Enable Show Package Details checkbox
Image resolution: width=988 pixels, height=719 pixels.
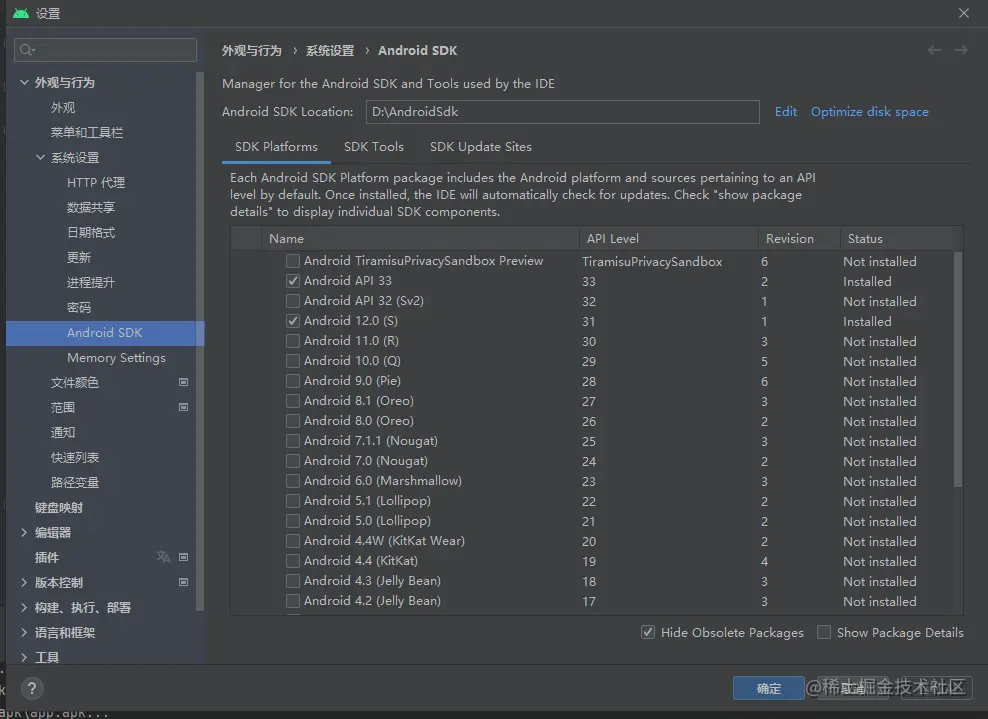point(824,632)
